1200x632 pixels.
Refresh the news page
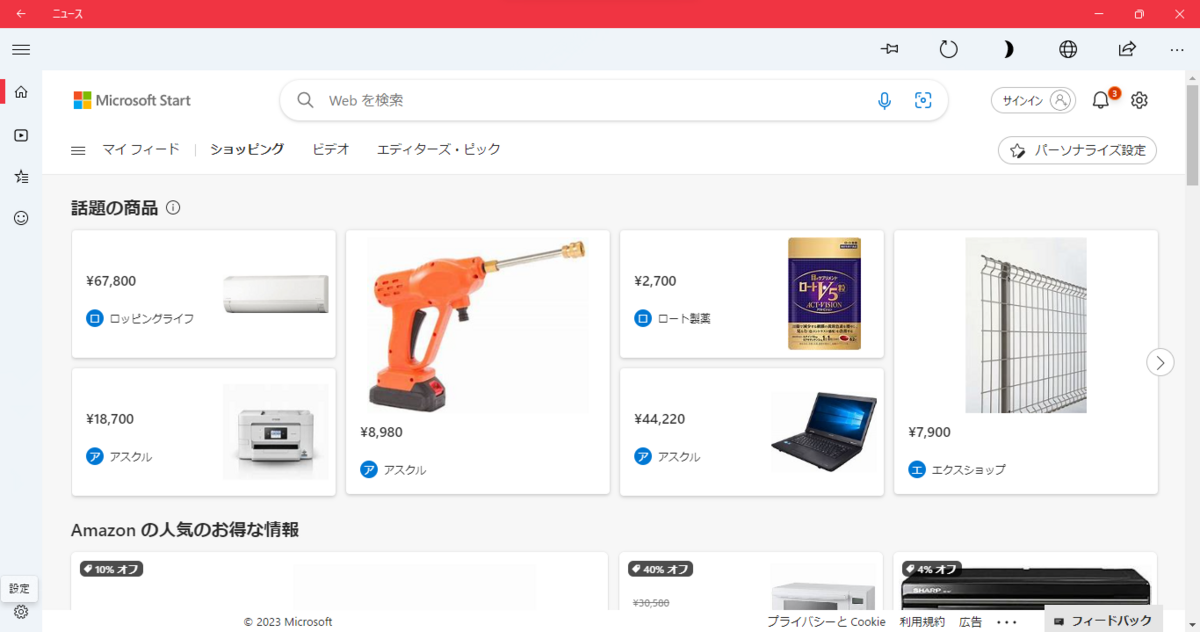pyautogui.click(x=949, y=49)
